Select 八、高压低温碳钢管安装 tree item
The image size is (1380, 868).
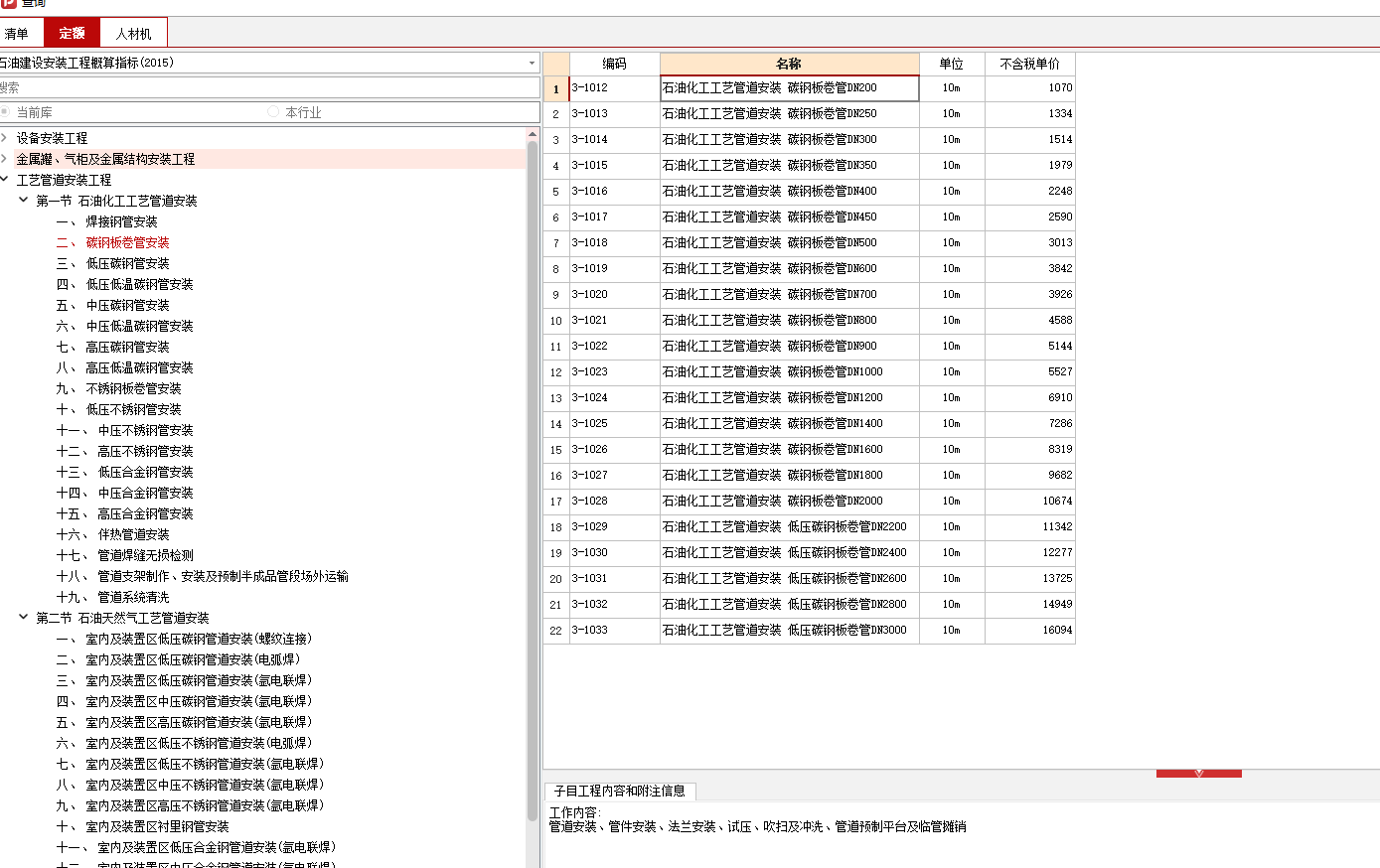click(124, 367)
